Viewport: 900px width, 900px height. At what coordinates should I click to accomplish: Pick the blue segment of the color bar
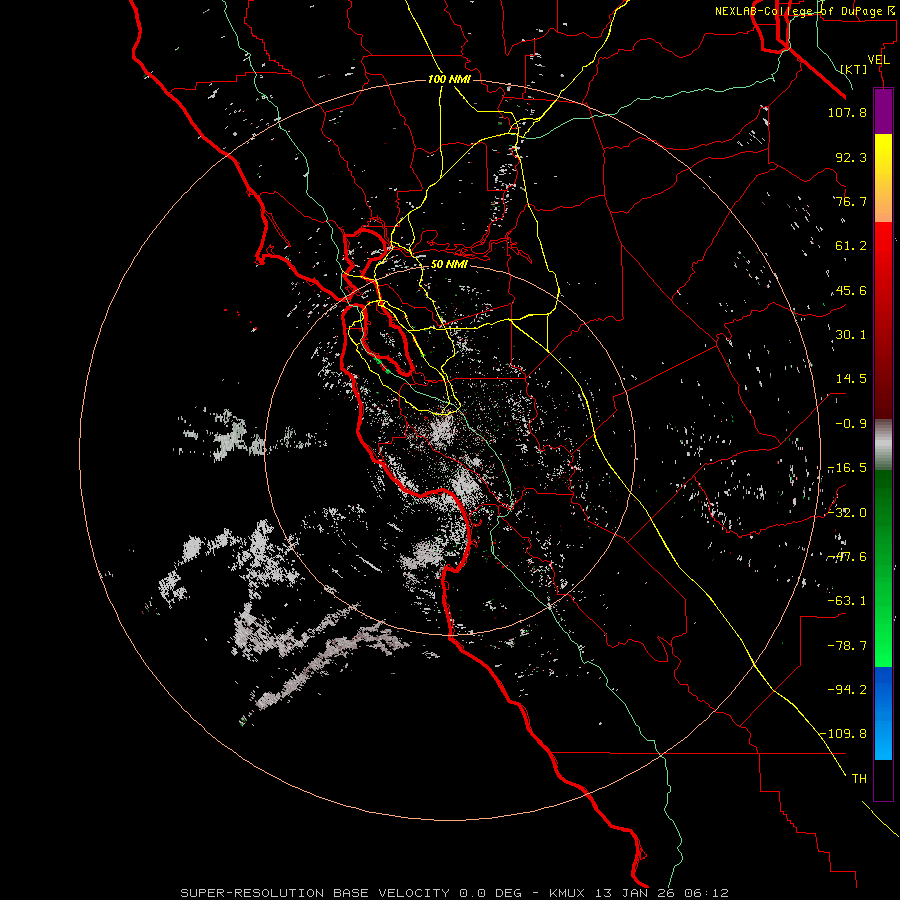coord(883,713)
